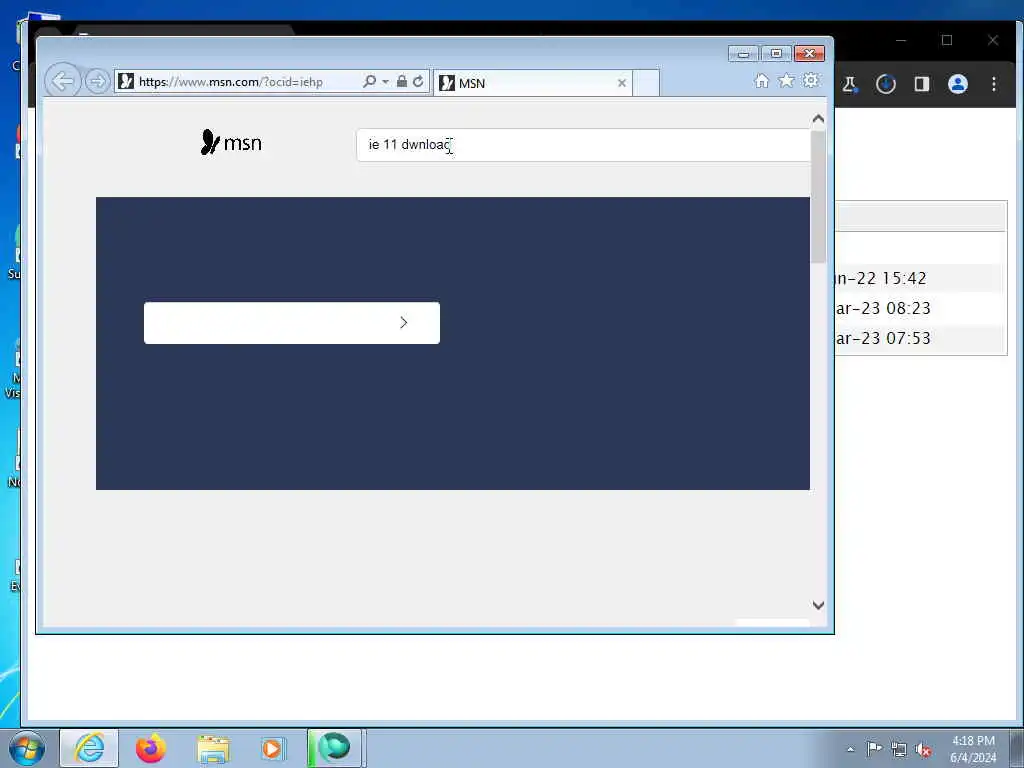Click the search magnifier in IE address bar
Viewport: 1024px width, 768px height.
point(370,82)
